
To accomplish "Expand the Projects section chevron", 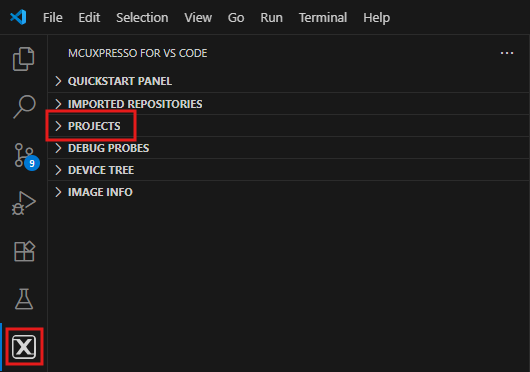I will [58, 126].
